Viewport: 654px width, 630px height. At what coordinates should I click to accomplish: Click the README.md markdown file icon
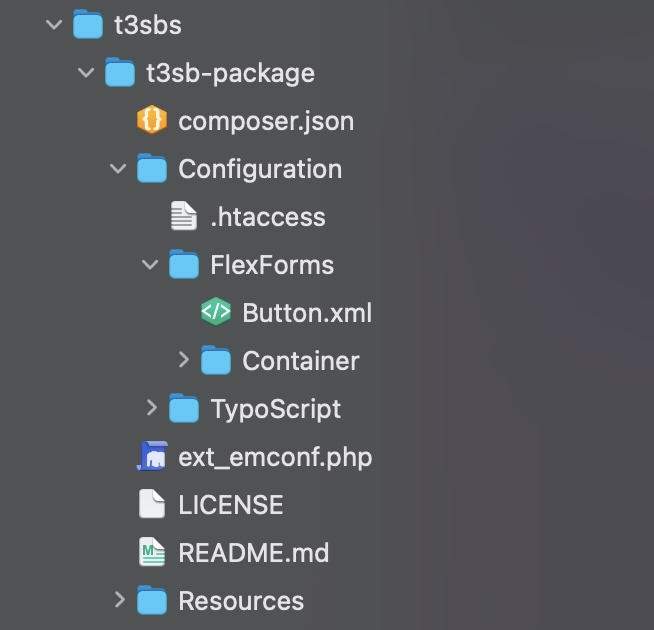[x=151, y=553]
